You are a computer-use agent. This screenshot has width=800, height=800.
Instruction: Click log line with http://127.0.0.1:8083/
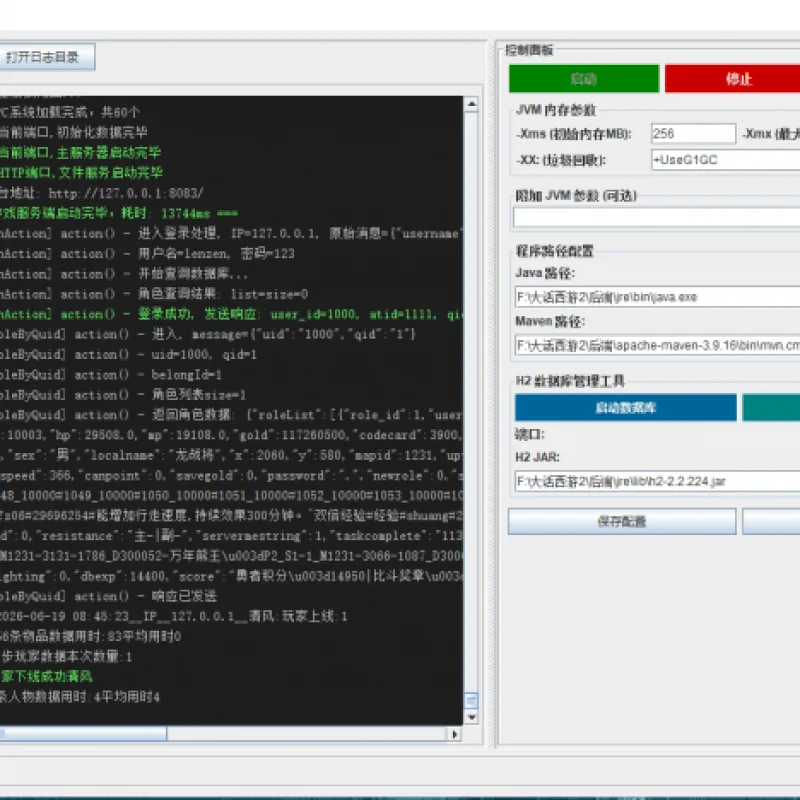[102, 193]
